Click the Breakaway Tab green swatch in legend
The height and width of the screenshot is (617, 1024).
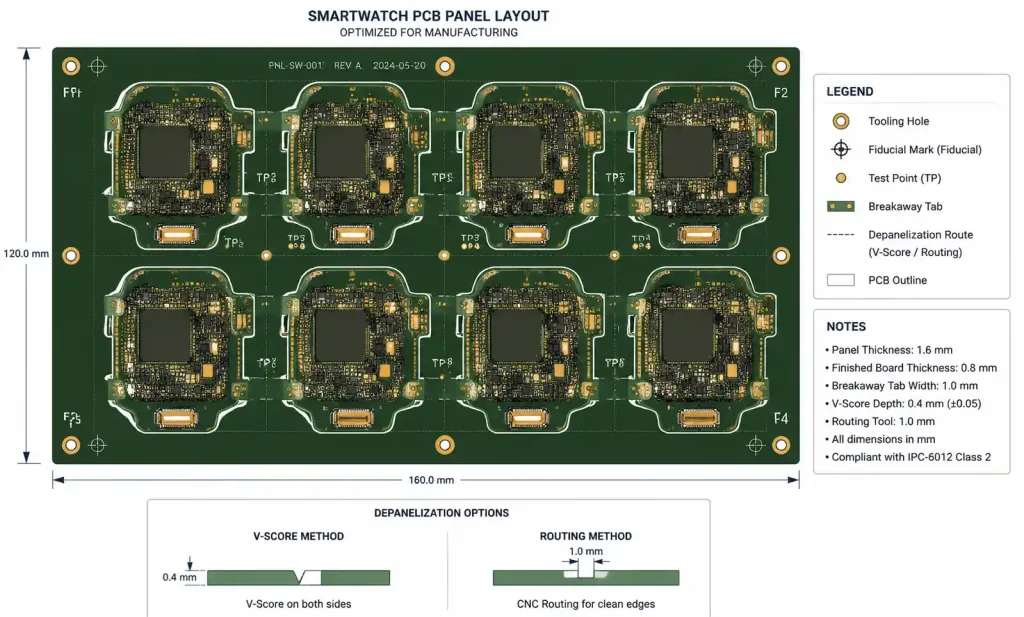[x=840, y=206]
